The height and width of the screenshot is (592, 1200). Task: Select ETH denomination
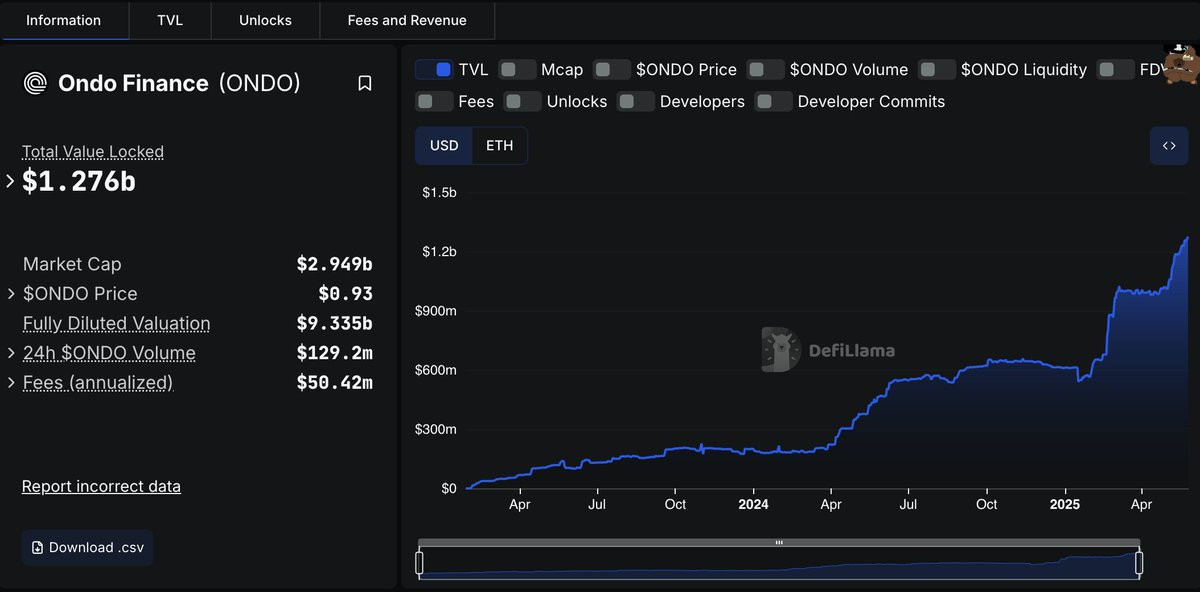pos(500,146)
